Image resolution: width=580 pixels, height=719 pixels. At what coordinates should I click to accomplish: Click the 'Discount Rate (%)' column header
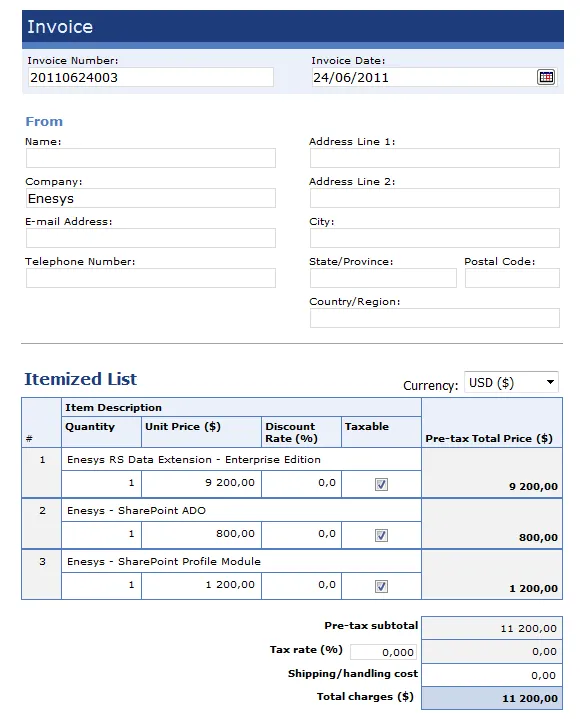[291, 432]
